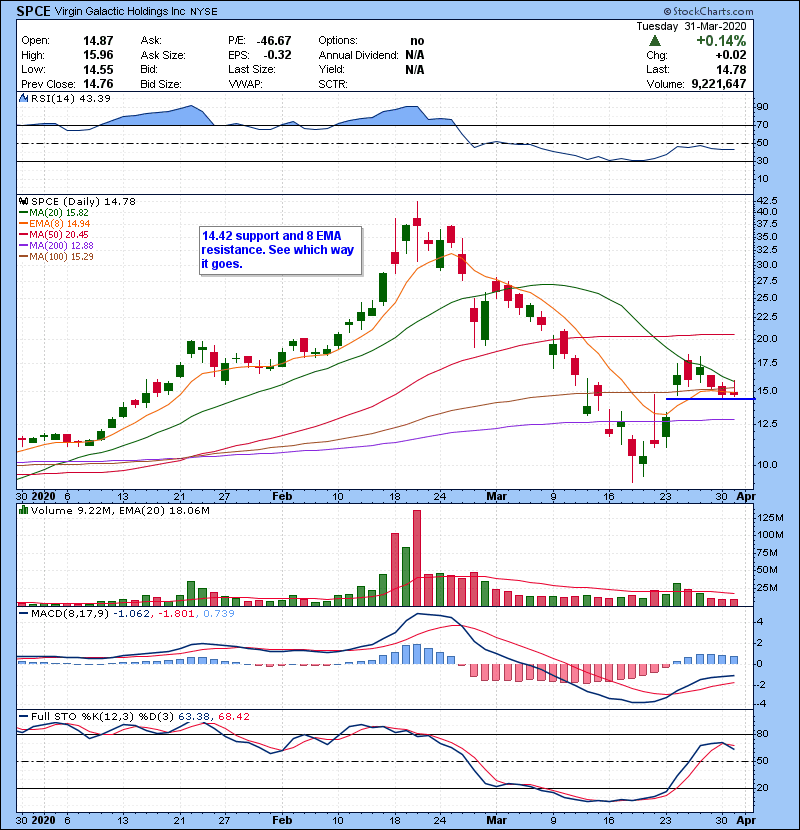Click the RSI(14) indicator icon
Screen dimensions: 800x830
[x=23, y=98]
